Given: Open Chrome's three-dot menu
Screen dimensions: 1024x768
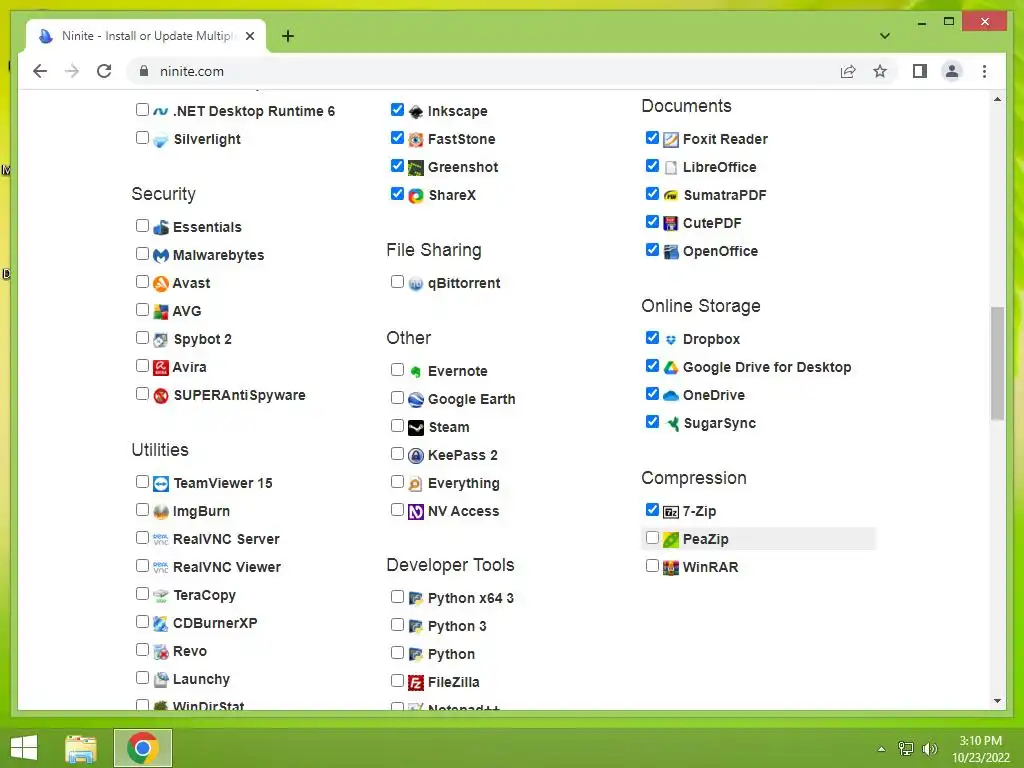Looking at the screenshot, I should 984,71.
